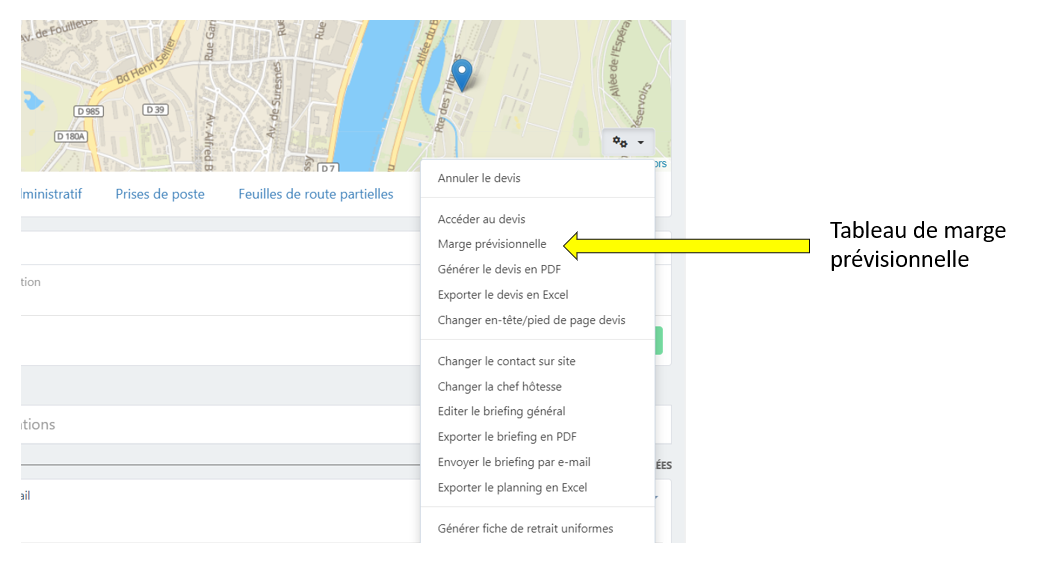Click the partially visible "Administratif" tab

click(52, 194)
